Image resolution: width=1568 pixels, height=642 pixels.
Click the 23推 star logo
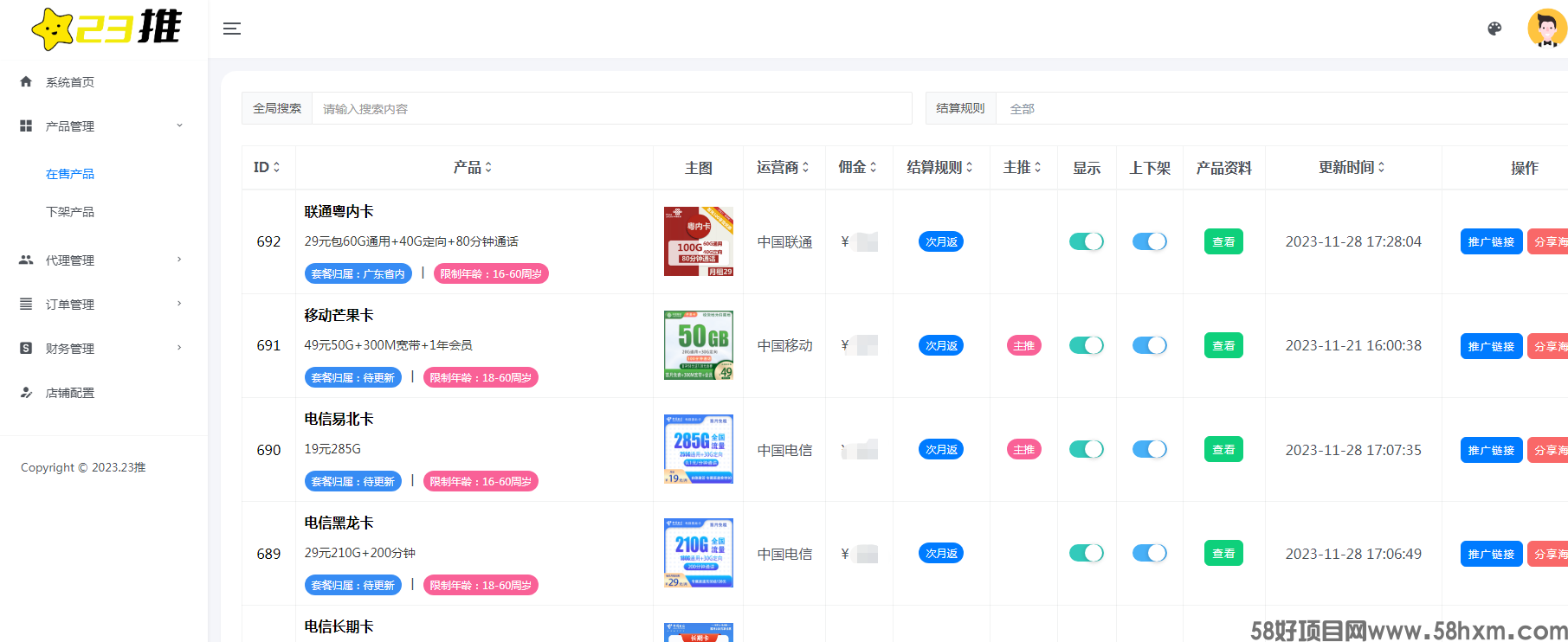pyautogui.click(x=106, y=29)
